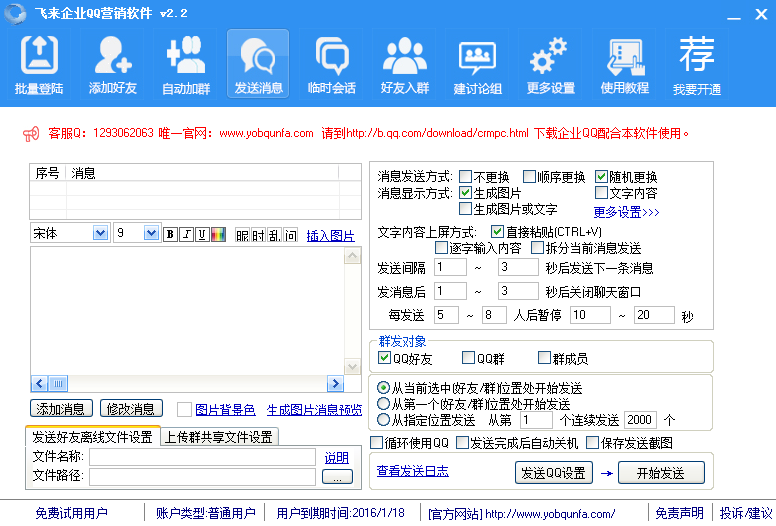Click the 开始发送 start sending button

(660, 473)
